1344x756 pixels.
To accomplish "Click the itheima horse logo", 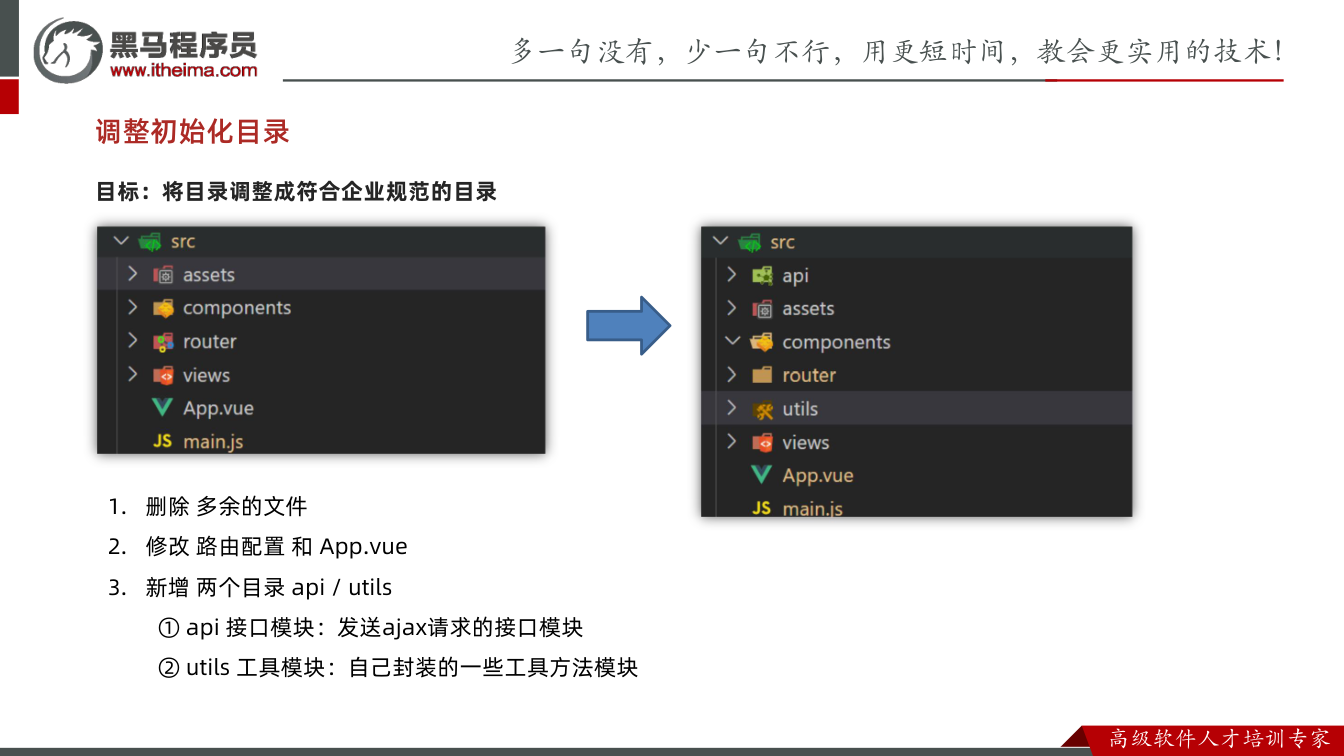I will (x=67, y=50).
